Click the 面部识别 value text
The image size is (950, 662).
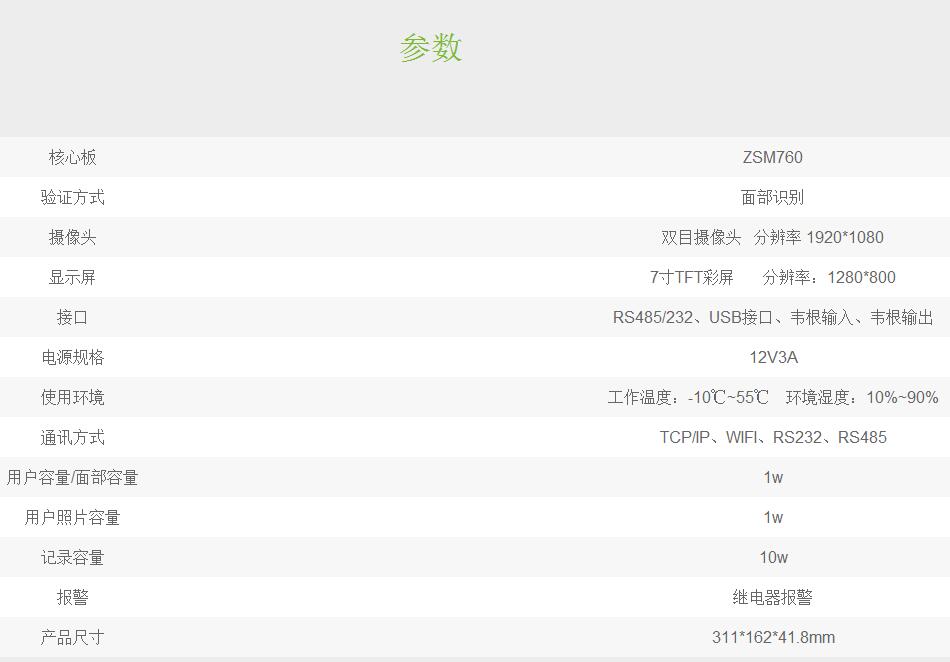(x=772, y=197)
